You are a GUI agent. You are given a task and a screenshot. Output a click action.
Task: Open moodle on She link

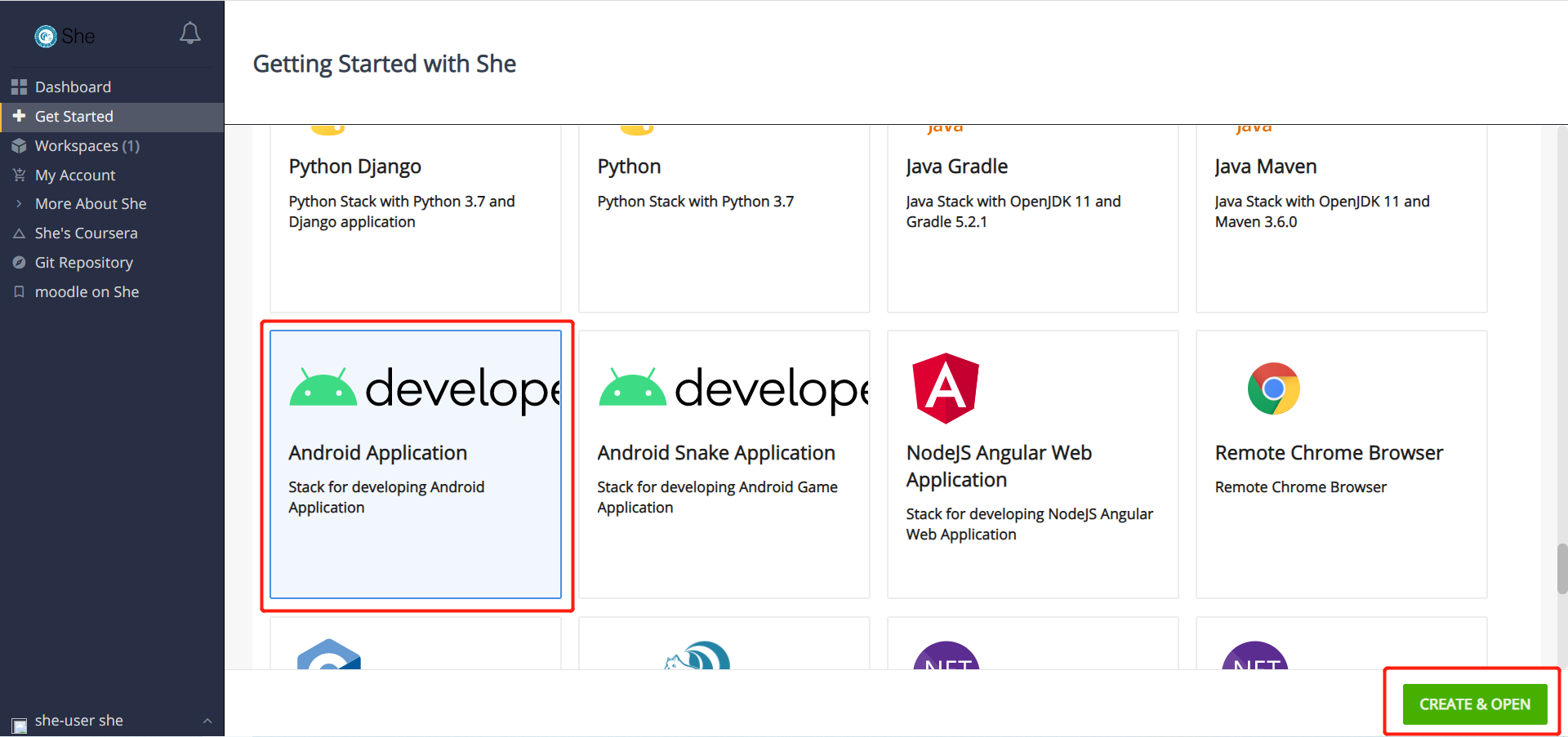coord(112,291)
